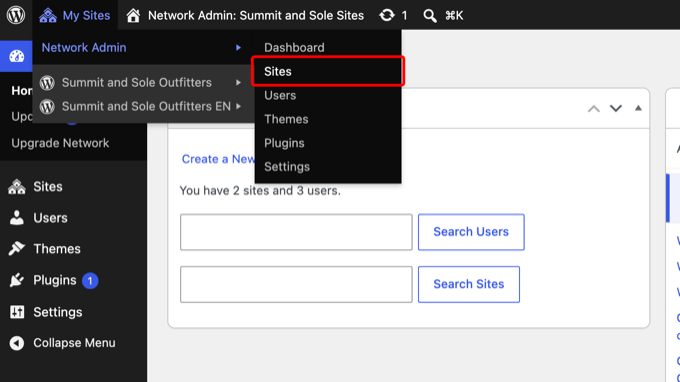680x382 pixels.
Task: Click 'You have 2 sites and 3 users.' text
Action: pos(260,191)
